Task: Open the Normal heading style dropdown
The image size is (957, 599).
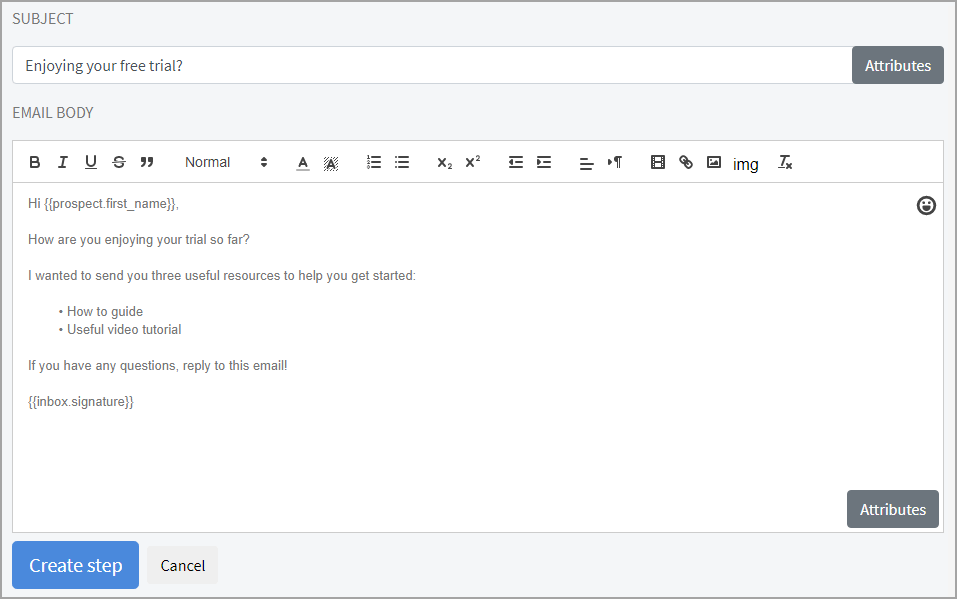Action: coord(226,162)
